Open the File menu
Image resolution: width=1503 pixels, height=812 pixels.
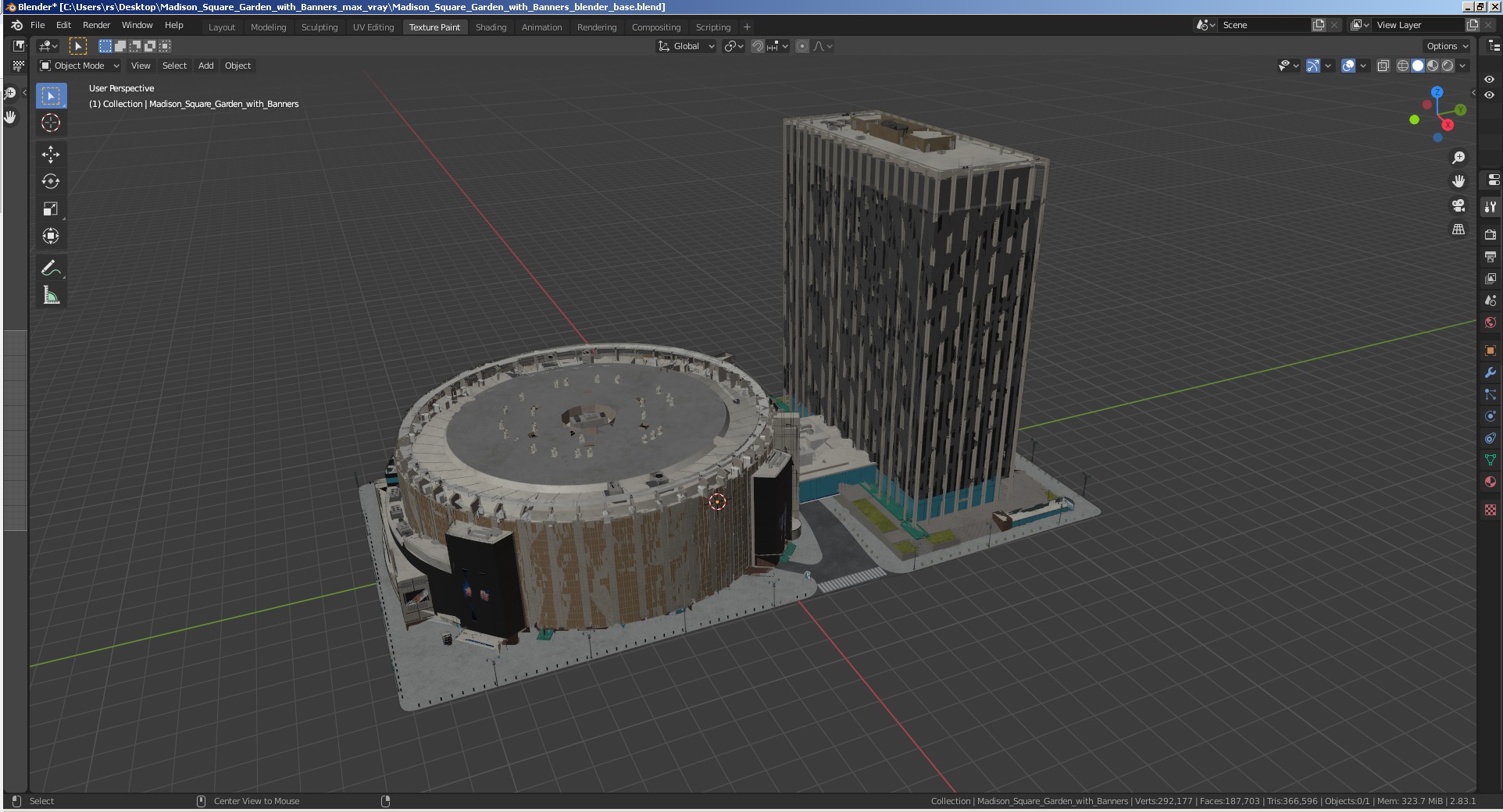coord(37,25)
